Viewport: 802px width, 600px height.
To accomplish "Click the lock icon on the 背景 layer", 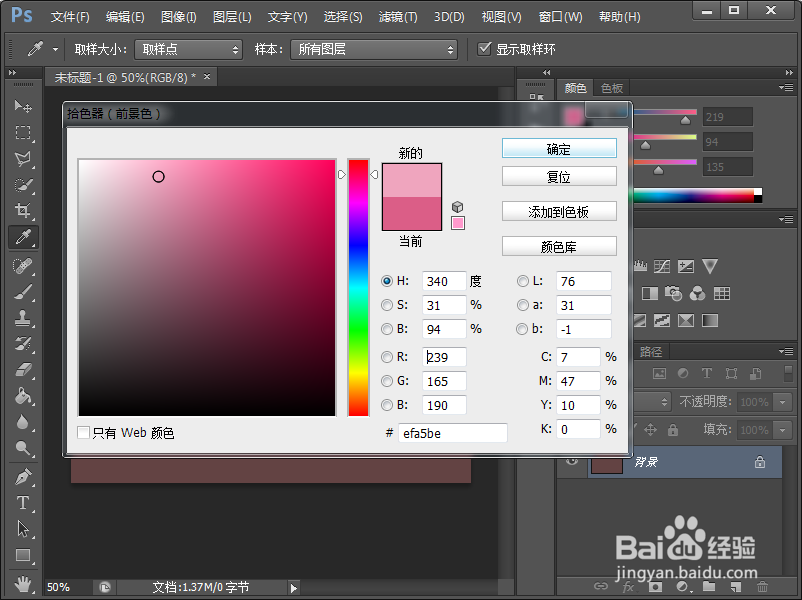I will tap(758, 462).
